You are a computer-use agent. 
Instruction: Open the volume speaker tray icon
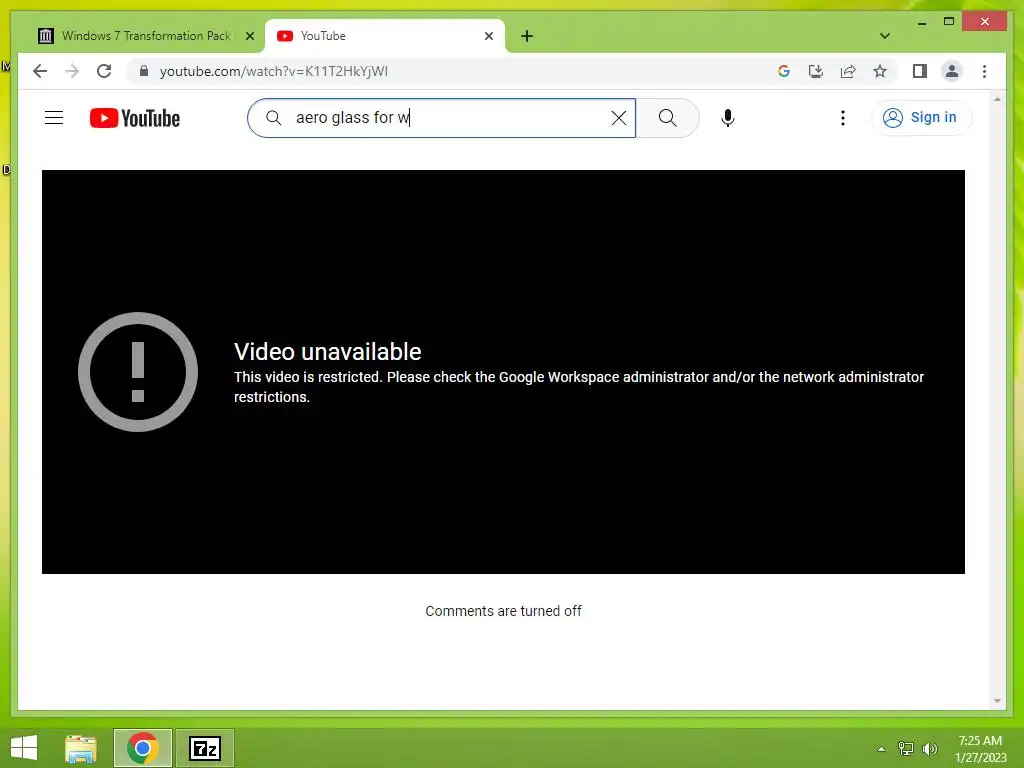click(929, 749)
